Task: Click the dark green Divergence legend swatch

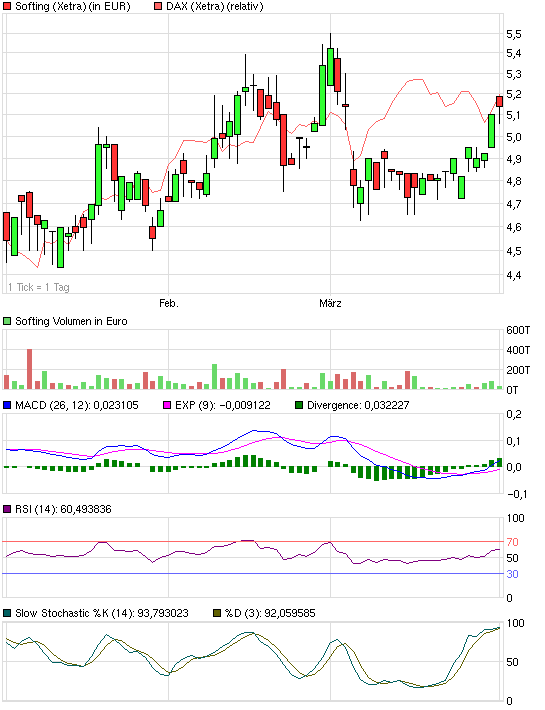Action: [299, 405]
